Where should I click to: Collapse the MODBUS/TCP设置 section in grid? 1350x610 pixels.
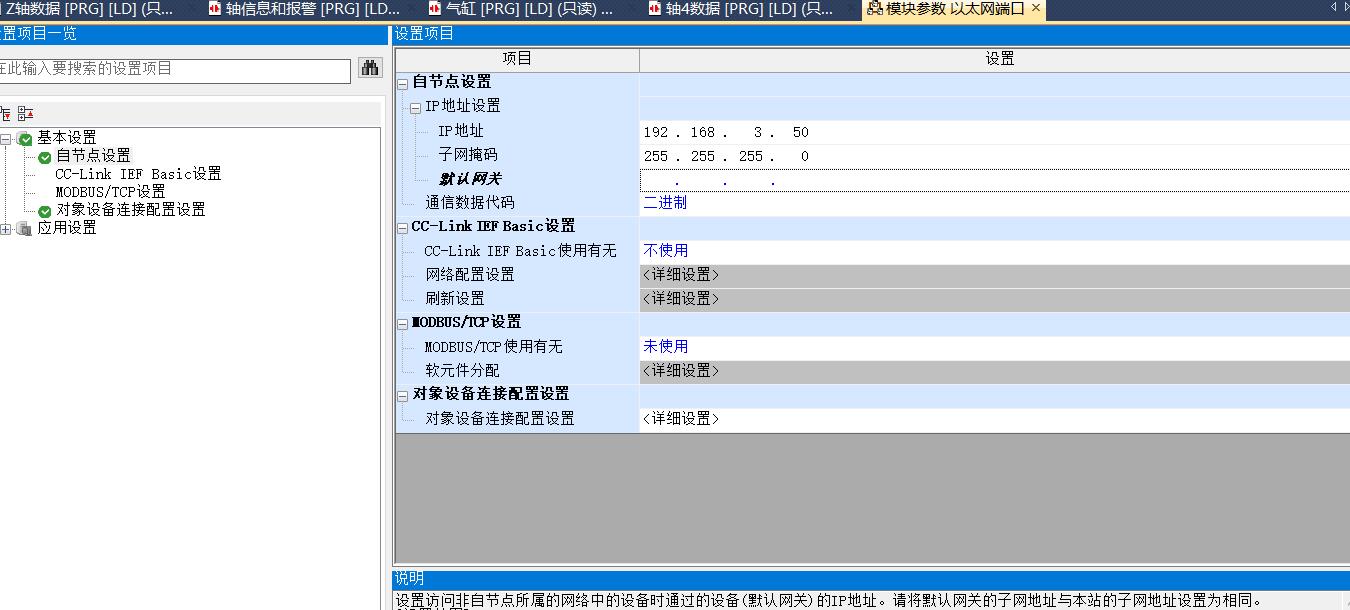pyautogui.click(x=403, y=323)
